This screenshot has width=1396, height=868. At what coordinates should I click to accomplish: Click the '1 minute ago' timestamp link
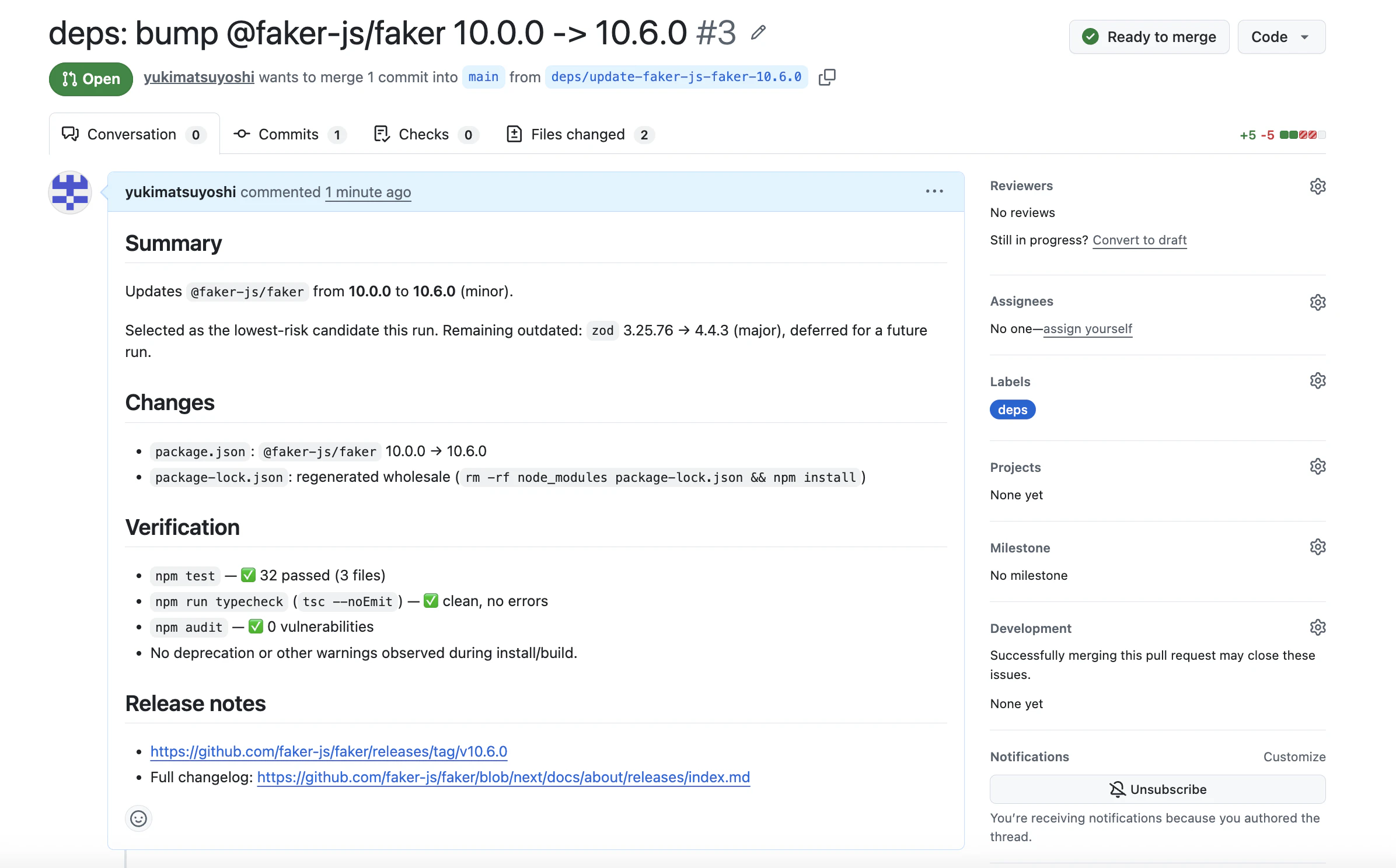(368, 192)
